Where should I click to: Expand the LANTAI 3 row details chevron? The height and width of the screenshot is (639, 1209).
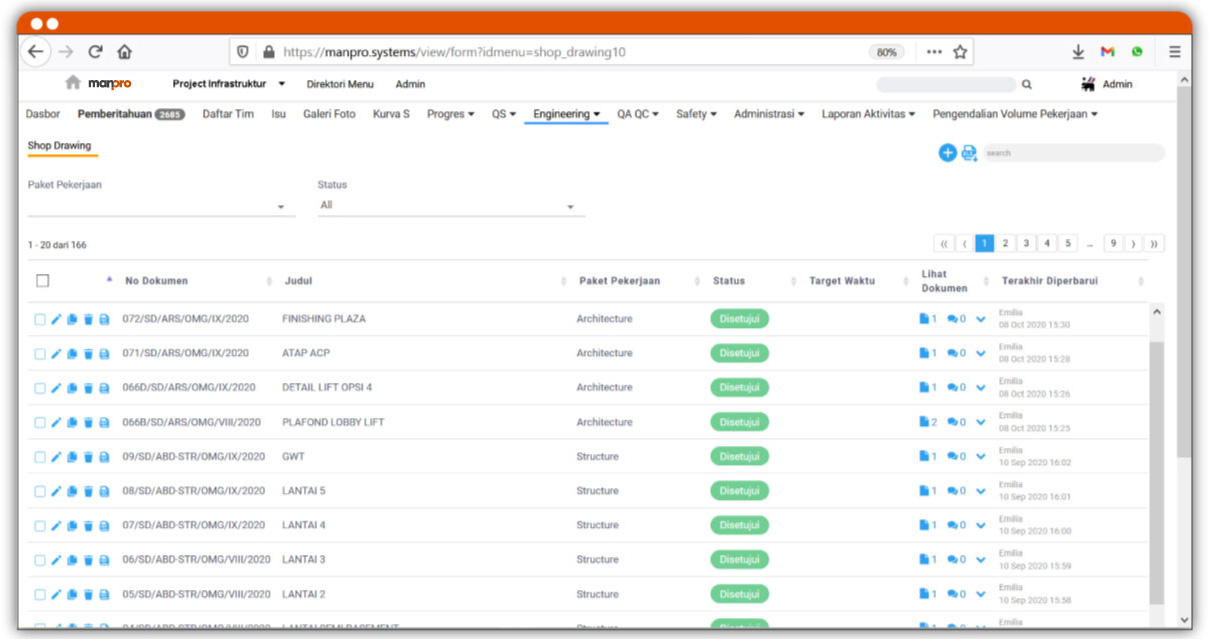tap(981, 560)
